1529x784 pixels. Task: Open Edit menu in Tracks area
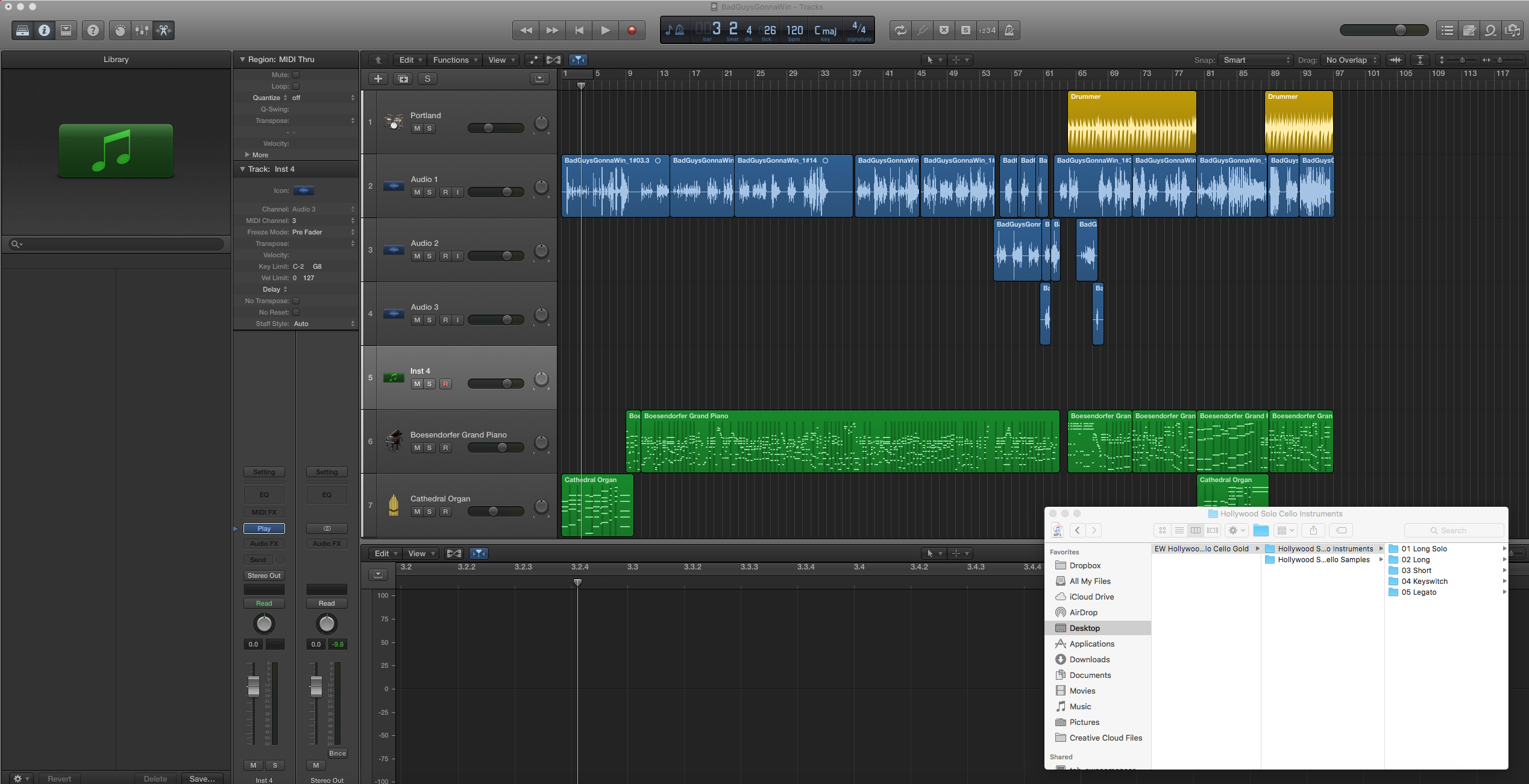tap(410, 60)
